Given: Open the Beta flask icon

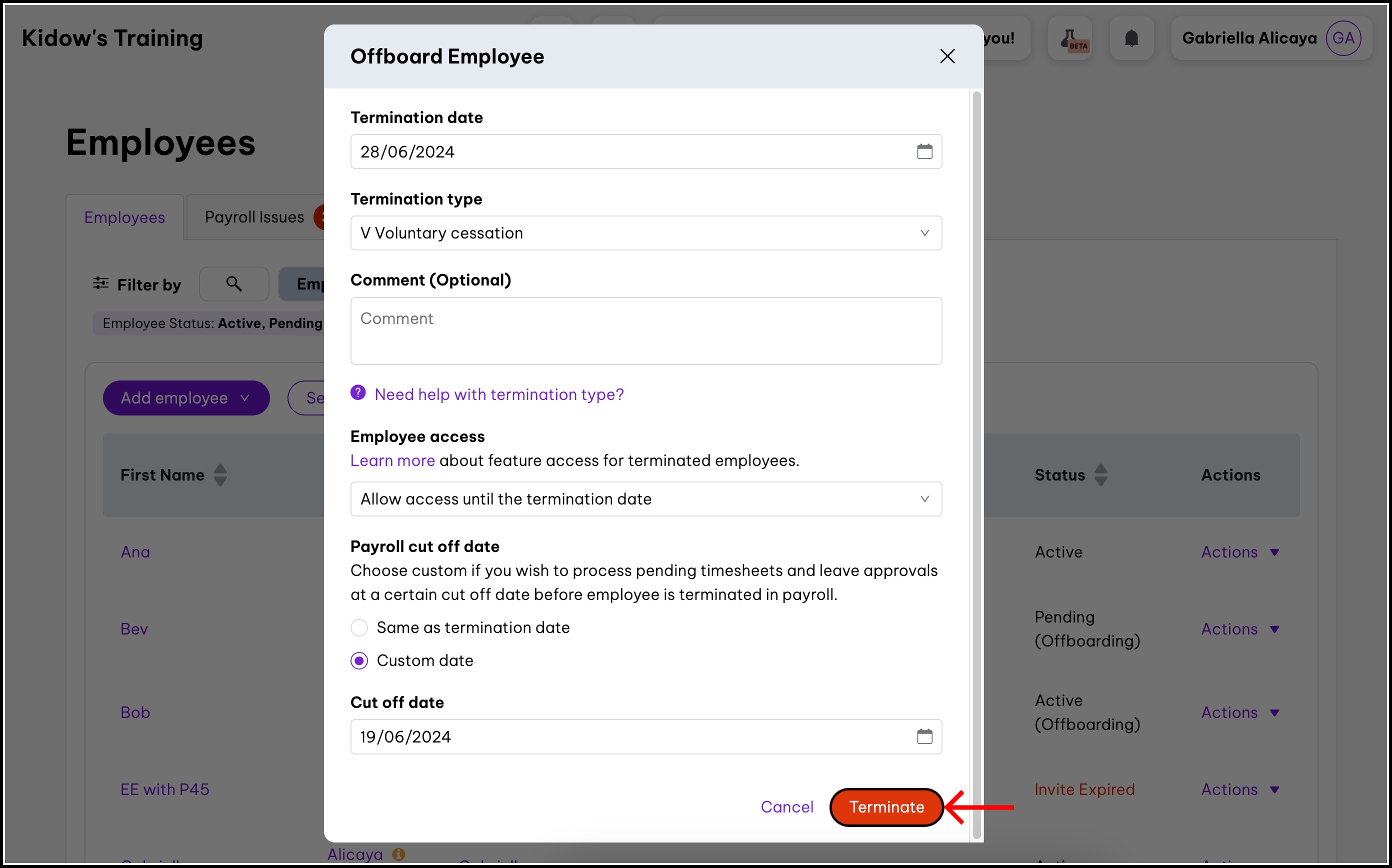Looking at the screenshot, I should tap(1069, 38).
